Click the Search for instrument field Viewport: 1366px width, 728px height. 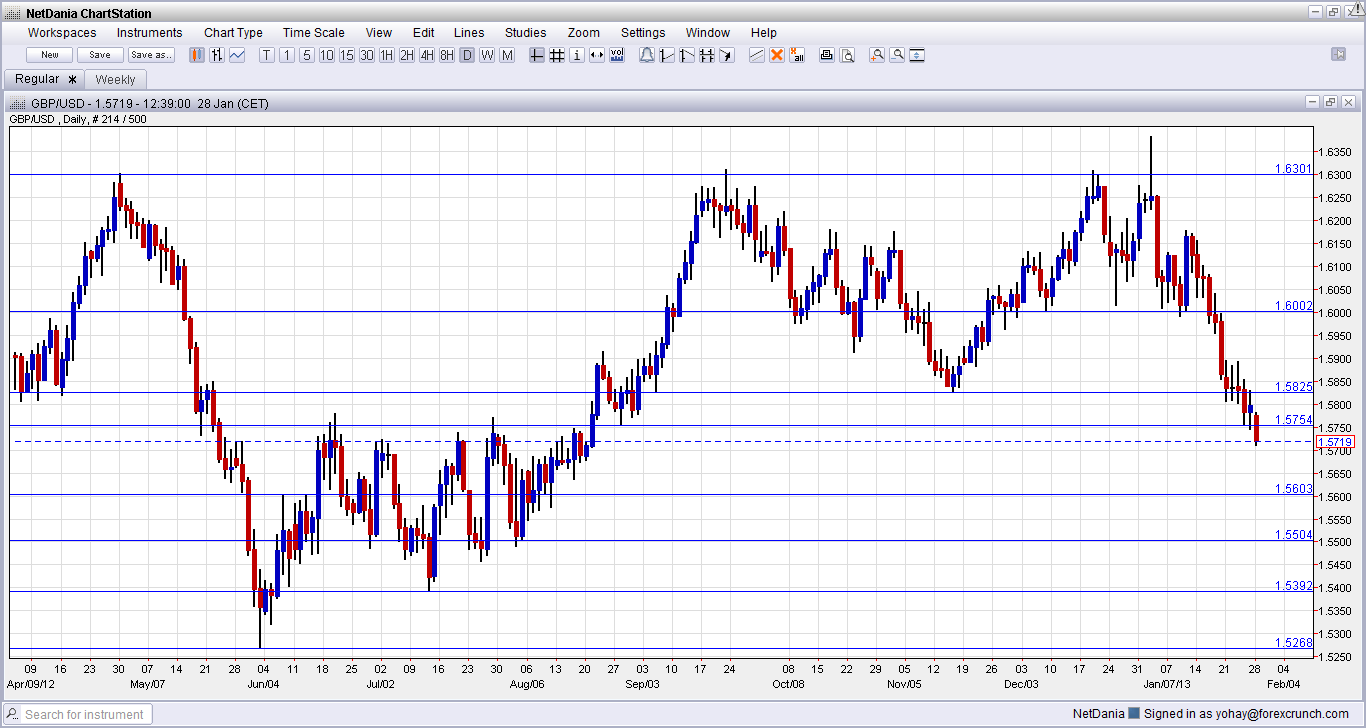click(x=79, y=714)
